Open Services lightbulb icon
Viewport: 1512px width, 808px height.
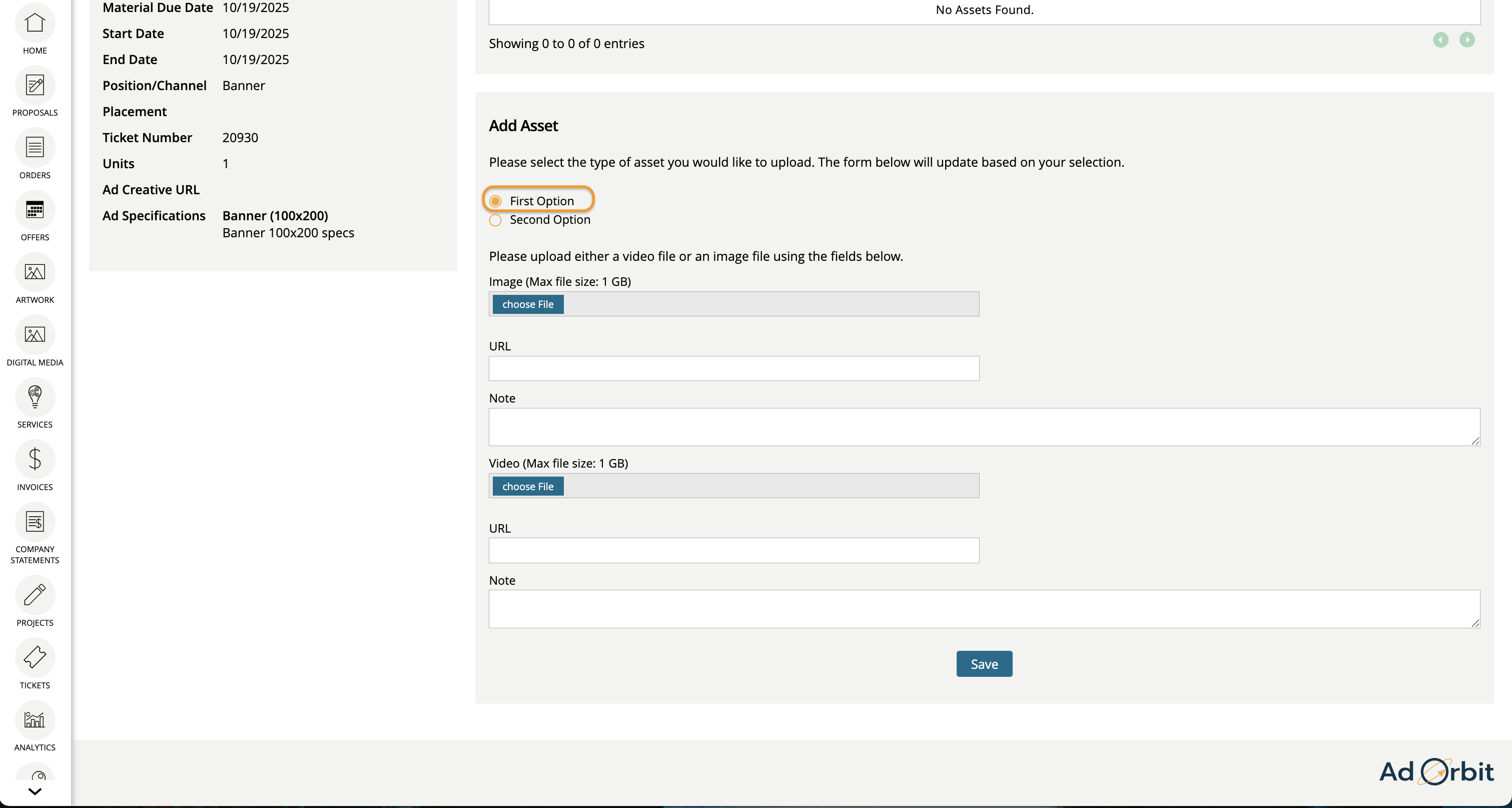click(x=35, y=397)
